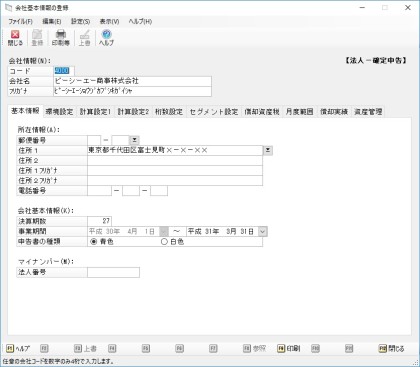Switch to the 資産管理 tab
Viewport: 420px width, 367px height.
point(368,112)
